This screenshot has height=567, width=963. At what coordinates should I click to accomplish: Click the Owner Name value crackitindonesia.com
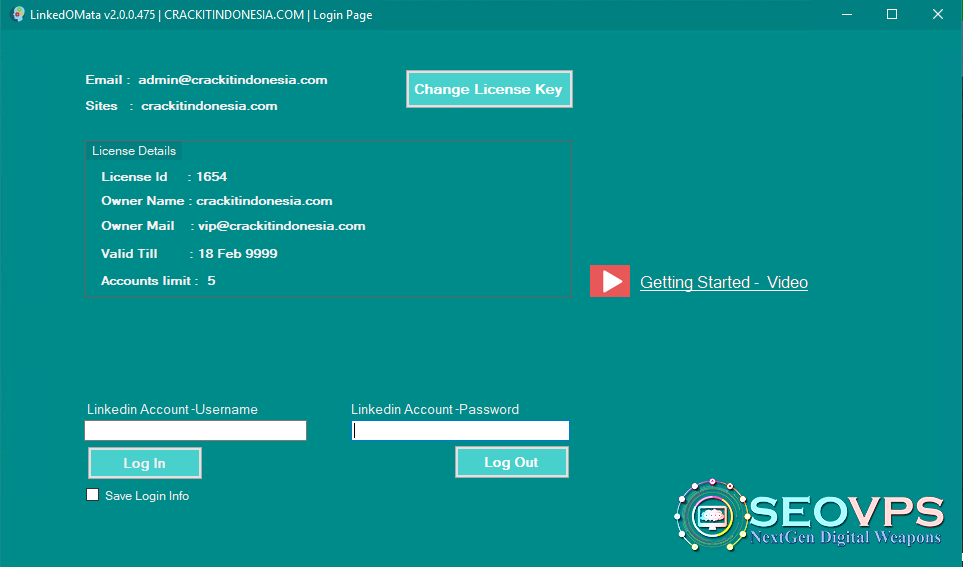[265, 201]
